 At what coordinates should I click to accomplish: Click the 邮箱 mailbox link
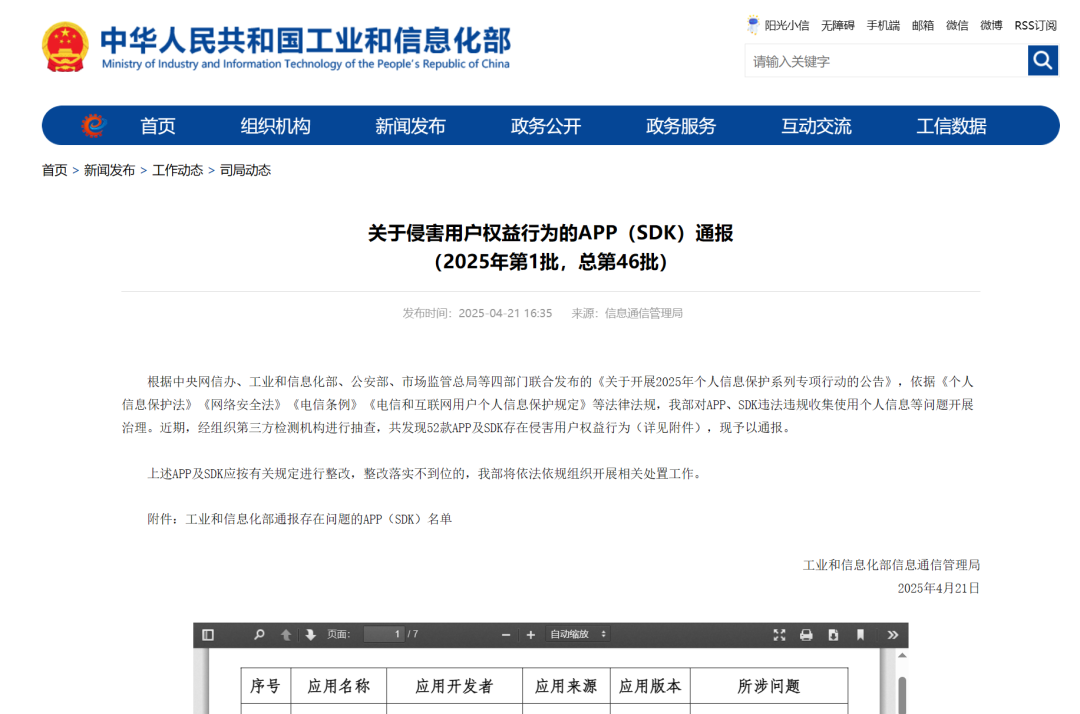tap(923, 25)
